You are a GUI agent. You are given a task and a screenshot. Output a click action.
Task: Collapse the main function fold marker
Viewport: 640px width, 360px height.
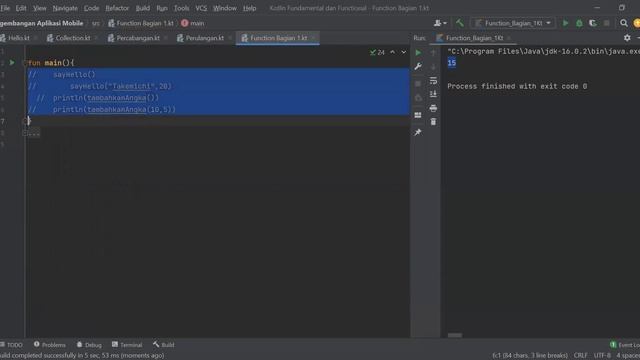coord(25,62)
